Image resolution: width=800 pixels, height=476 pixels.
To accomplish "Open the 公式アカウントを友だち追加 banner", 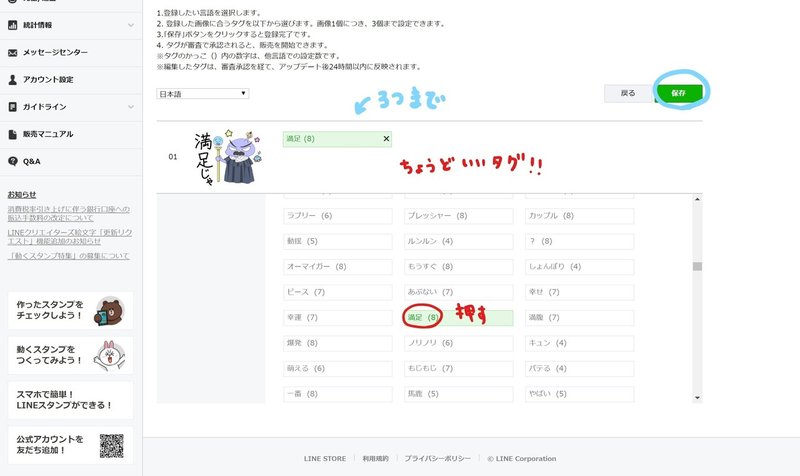I will pyautogui.click(x=70, y=445).
